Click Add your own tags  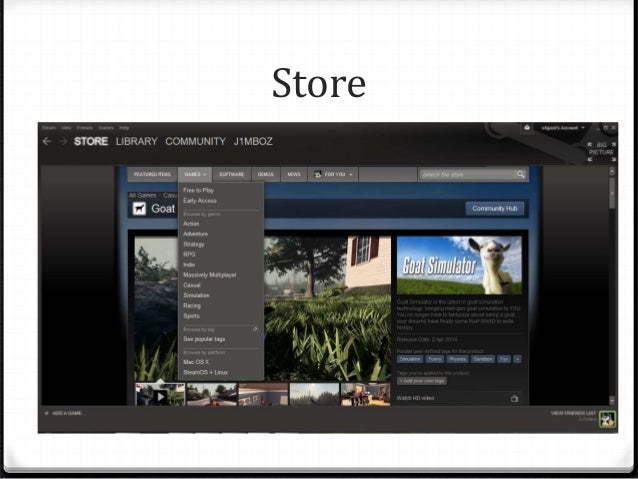(422, 381)
